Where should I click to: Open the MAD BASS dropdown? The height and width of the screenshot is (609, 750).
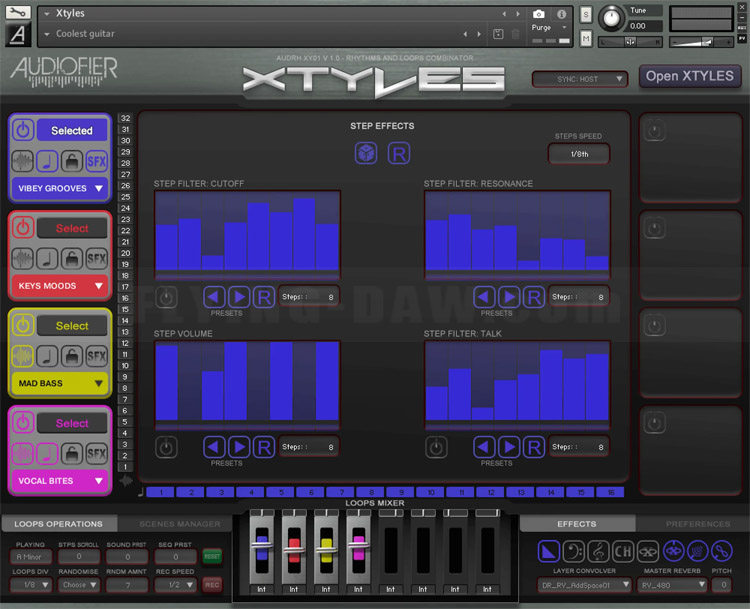[60, 384]
